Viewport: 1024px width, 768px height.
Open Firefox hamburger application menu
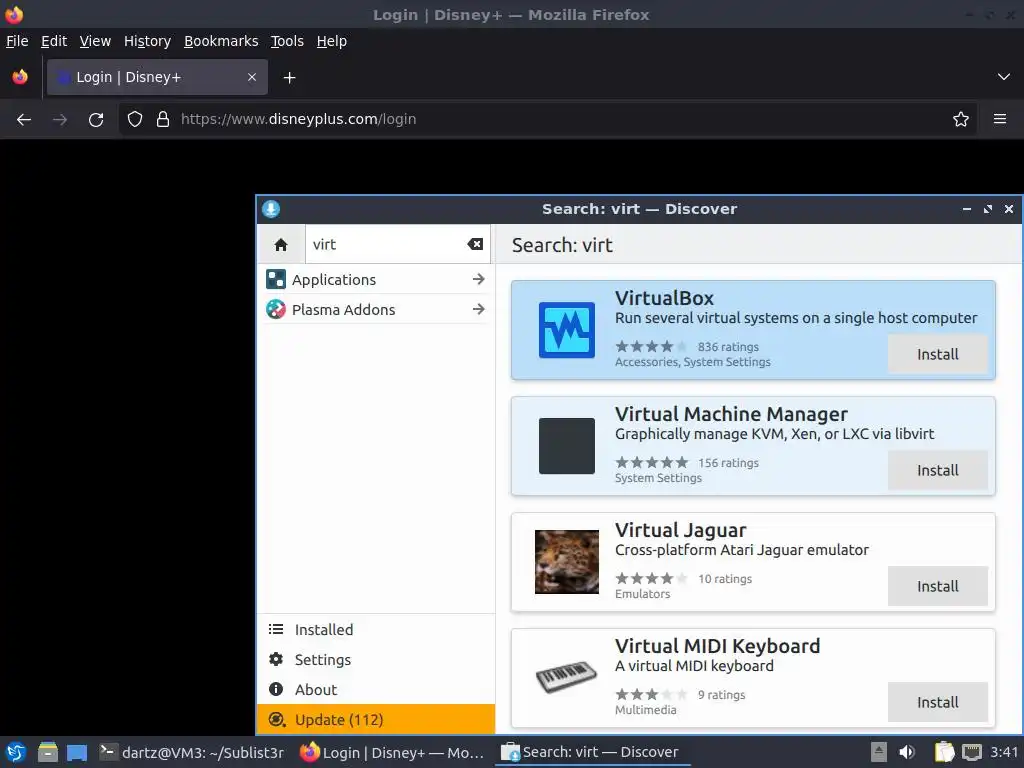[999, 119]
